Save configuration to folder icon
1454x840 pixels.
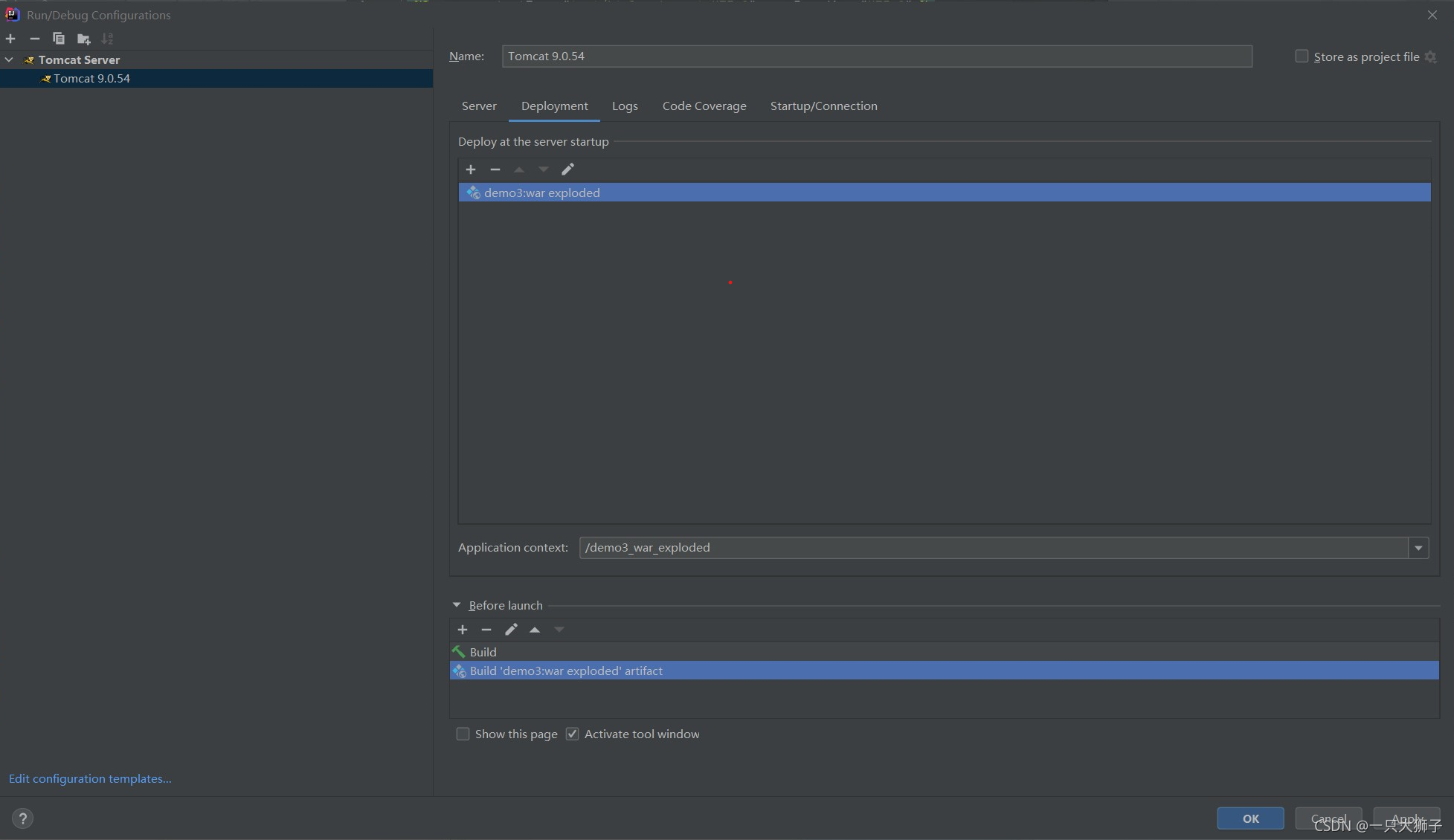[83, 39]
